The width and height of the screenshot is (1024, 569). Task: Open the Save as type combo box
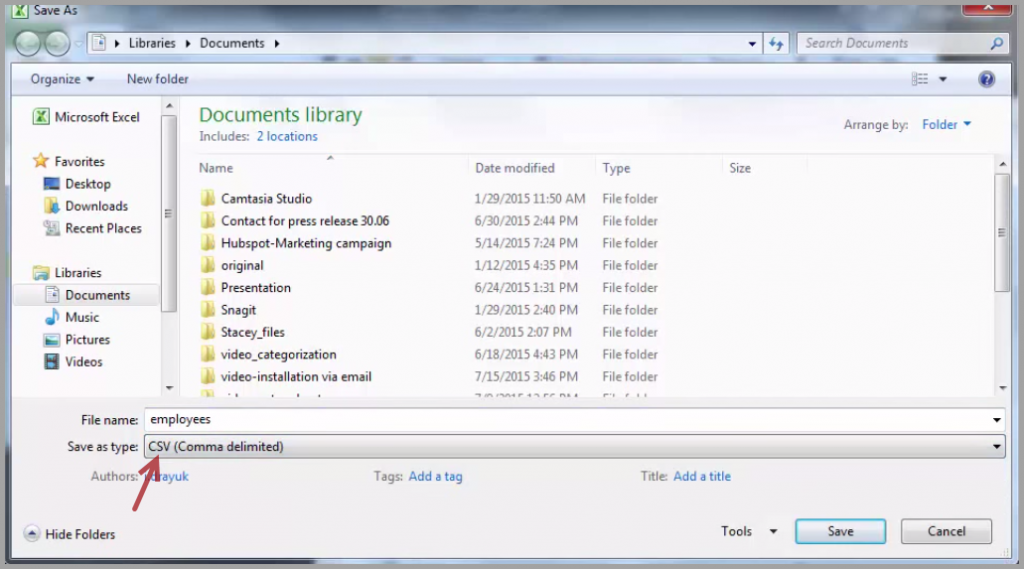click(574, 447)
